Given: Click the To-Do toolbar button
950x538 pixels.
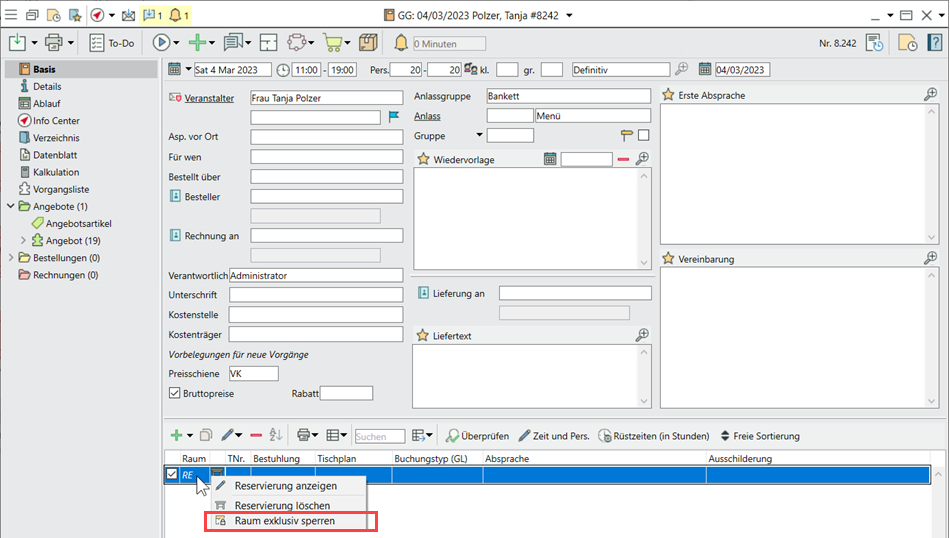Looking at the screenshot, I should click(x=111, y=43).
